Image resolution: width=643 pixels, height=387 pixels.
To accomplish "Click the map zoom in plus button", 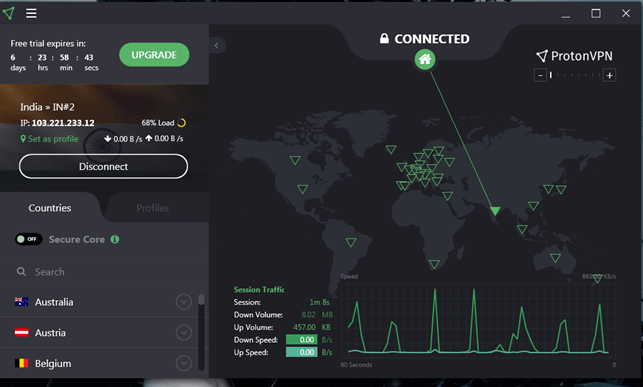I will [x=609, y=75].
